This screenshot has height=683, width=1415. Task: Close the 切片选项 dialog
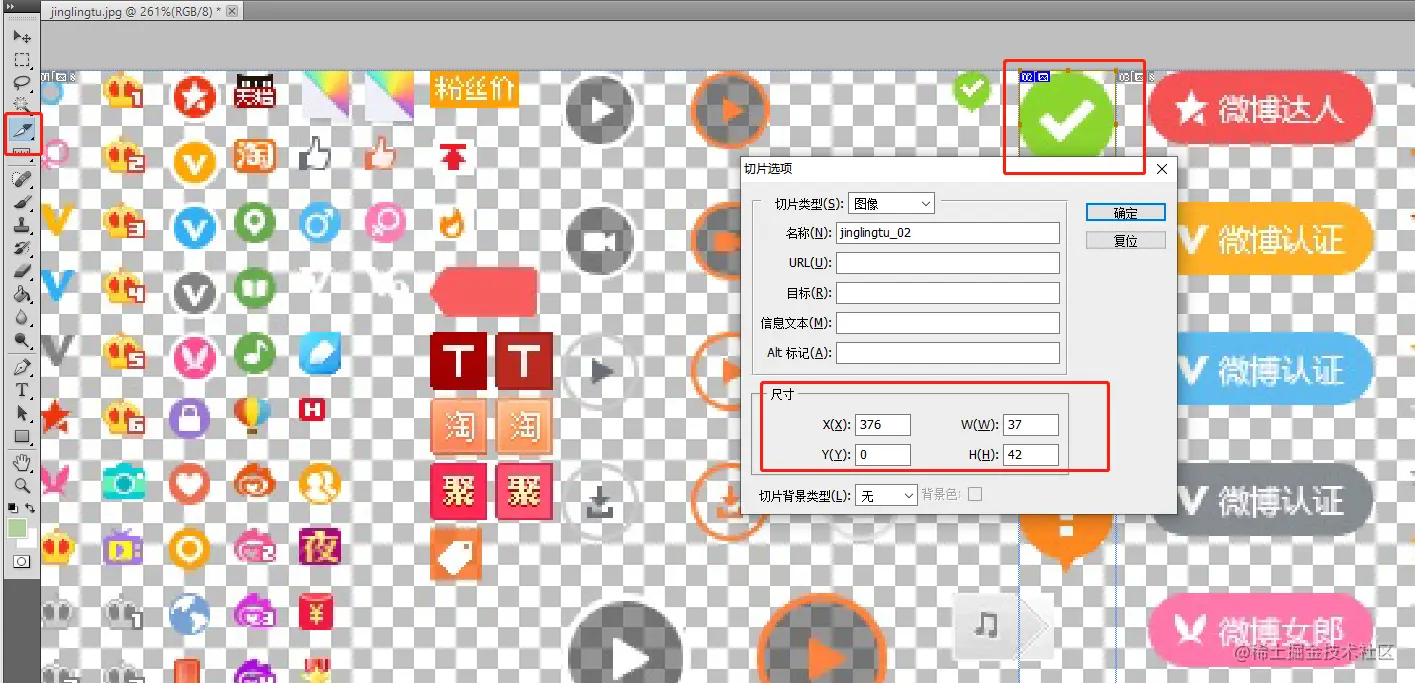[1161, 170]
